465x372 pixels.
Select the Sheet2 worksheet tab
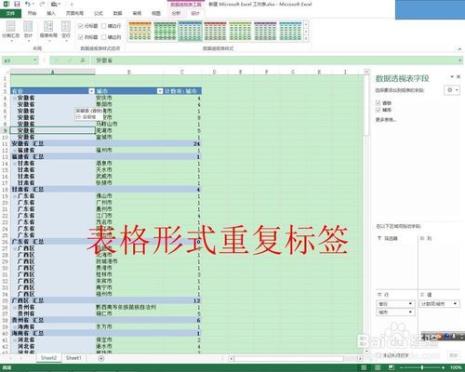tap(49, 358)
